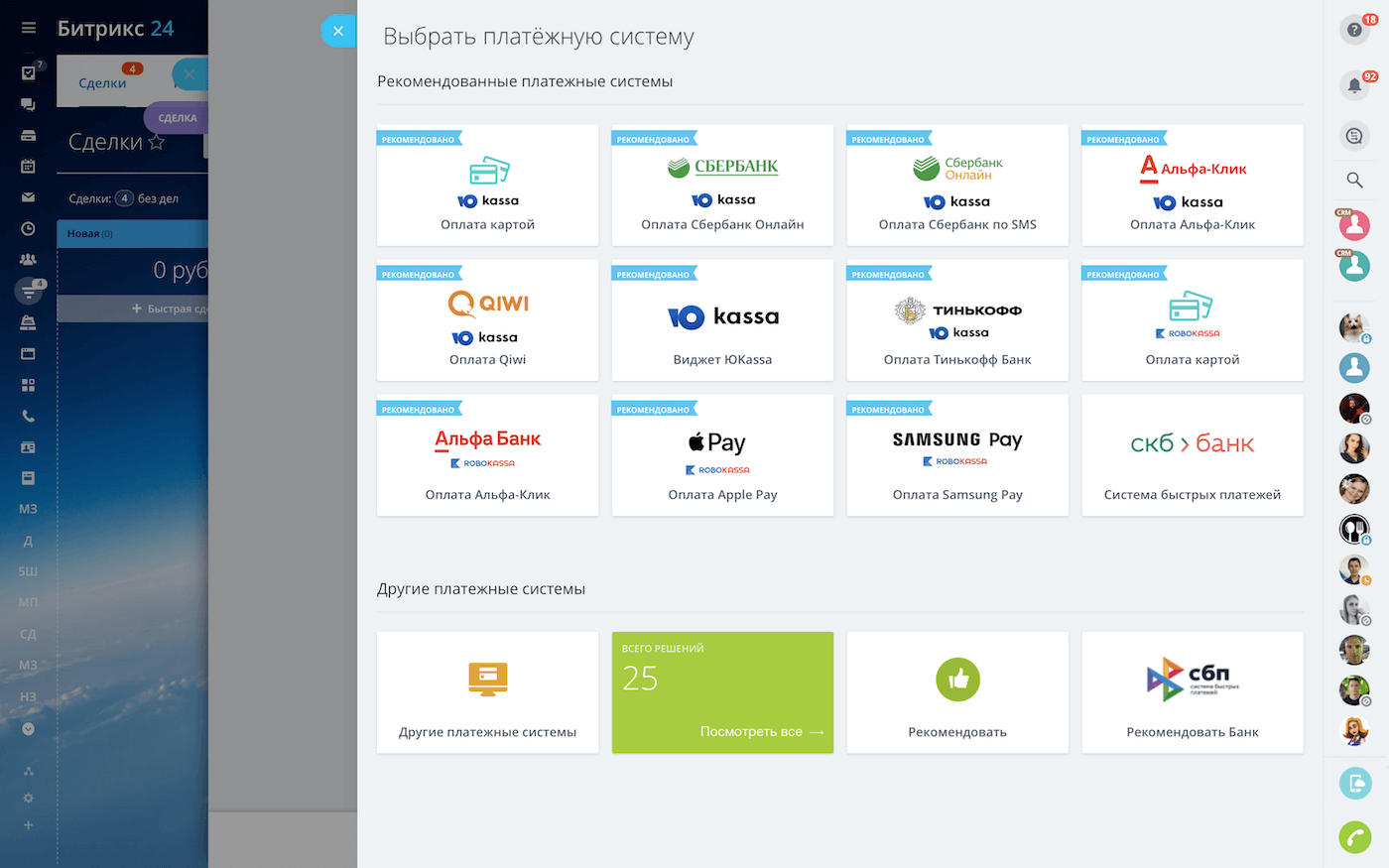Open the notifications bell icon
The image size is (1389, 868).
tap(1354, 85)
